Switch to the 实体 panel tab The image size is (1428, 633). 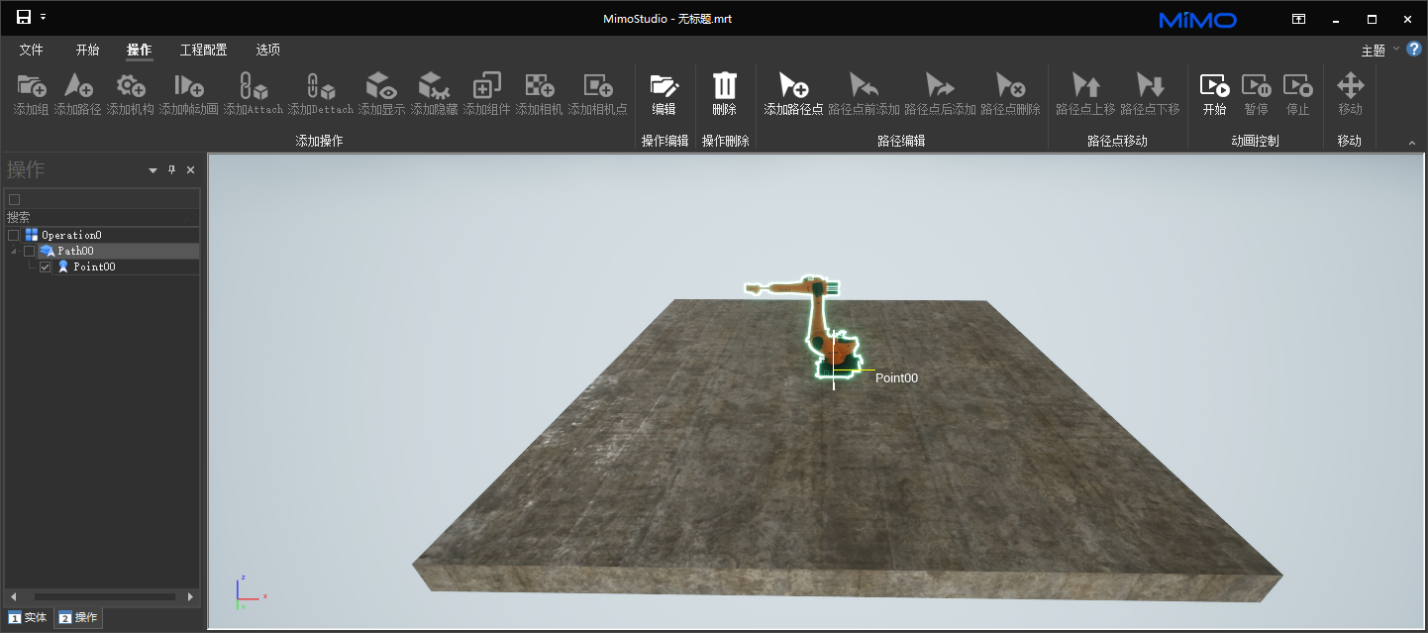pos(27,617)
